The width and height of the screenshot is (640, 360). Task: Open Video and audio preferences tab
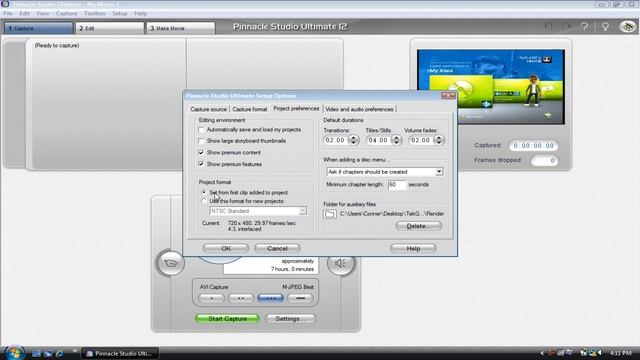coord(360,109)
